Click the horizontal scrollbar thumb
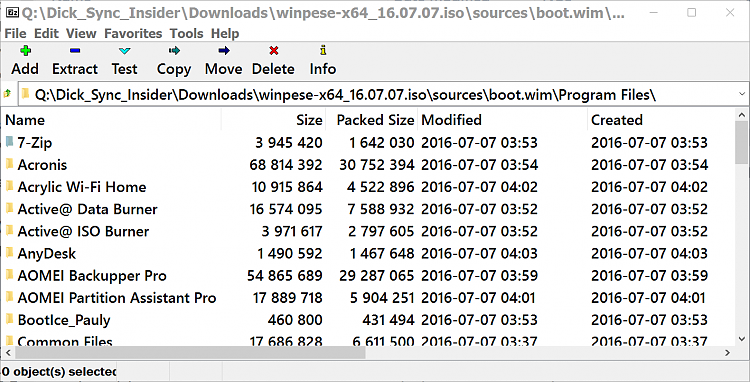The width and height of the screenshot is (750, 382). (190, 353)
